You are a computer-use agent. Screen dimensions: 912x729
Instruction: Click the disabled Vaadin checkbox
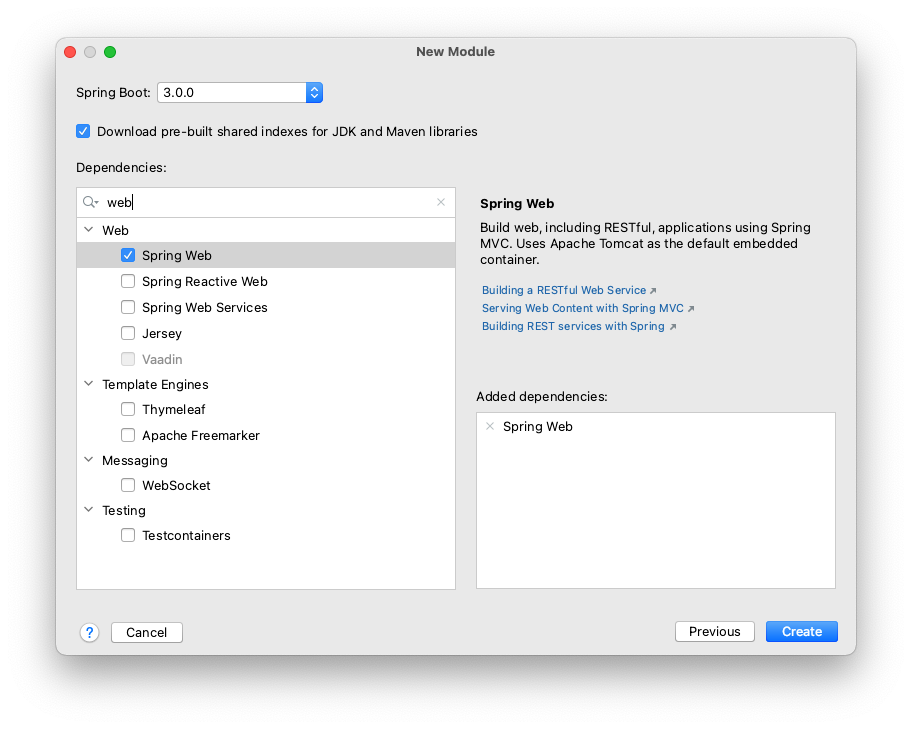point(128,360)
